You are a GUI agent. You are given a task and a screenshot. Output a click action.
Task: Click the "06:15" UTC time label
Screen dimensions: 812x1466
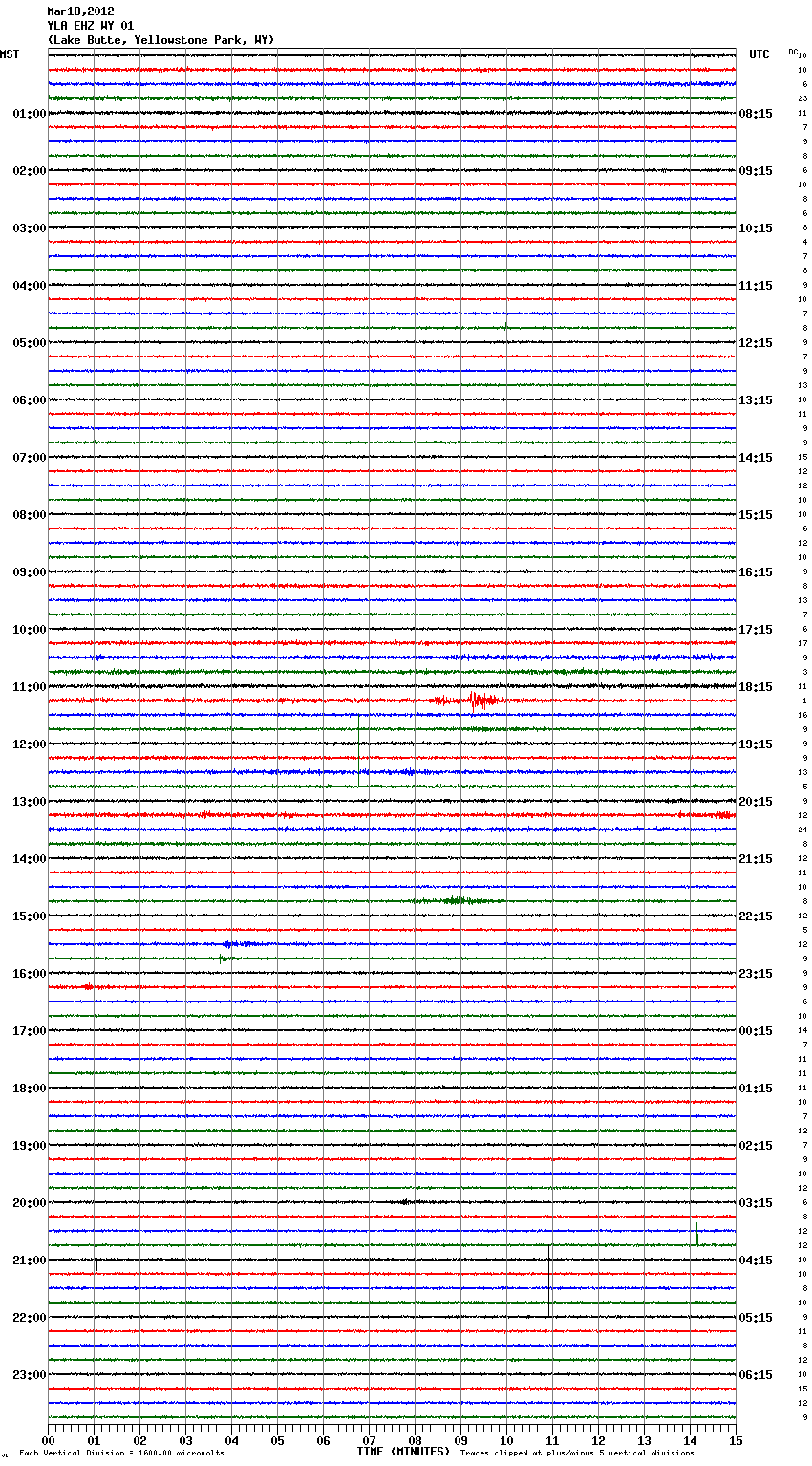pos(756,1375)
